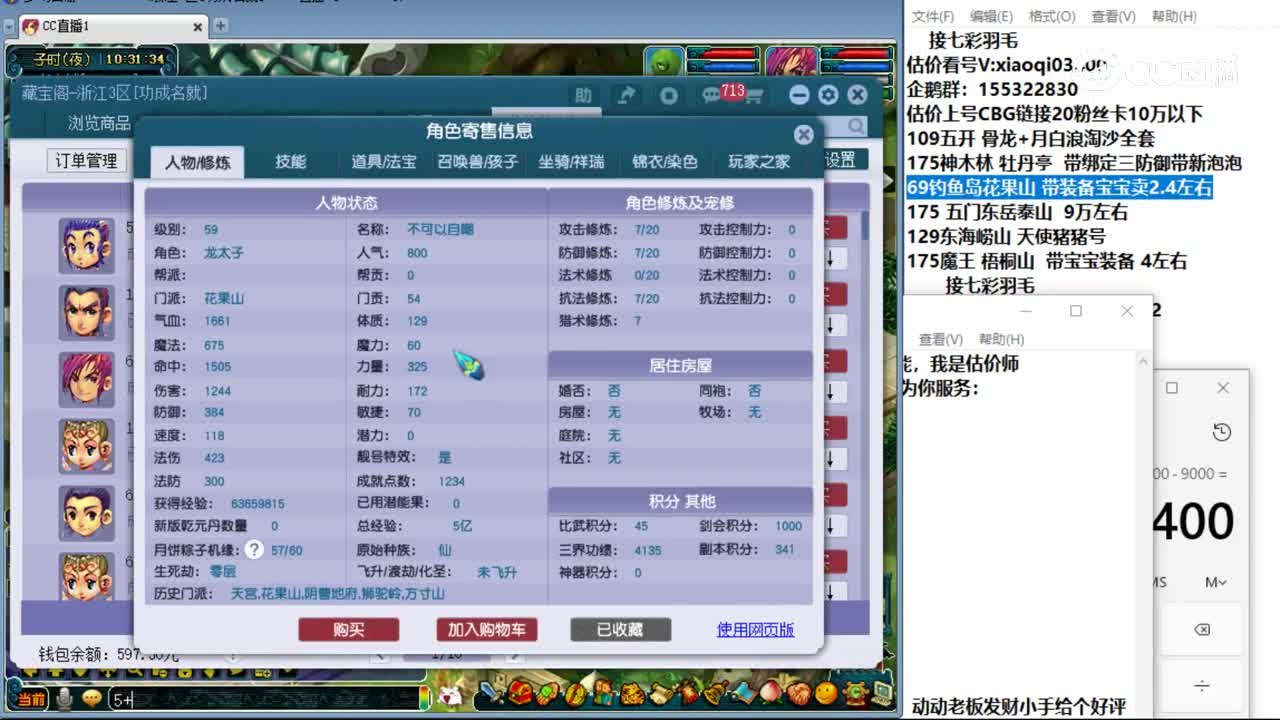Open the treasure chest inventory icon
Viewport: 1280px width, 720px height.
(522, 694)
